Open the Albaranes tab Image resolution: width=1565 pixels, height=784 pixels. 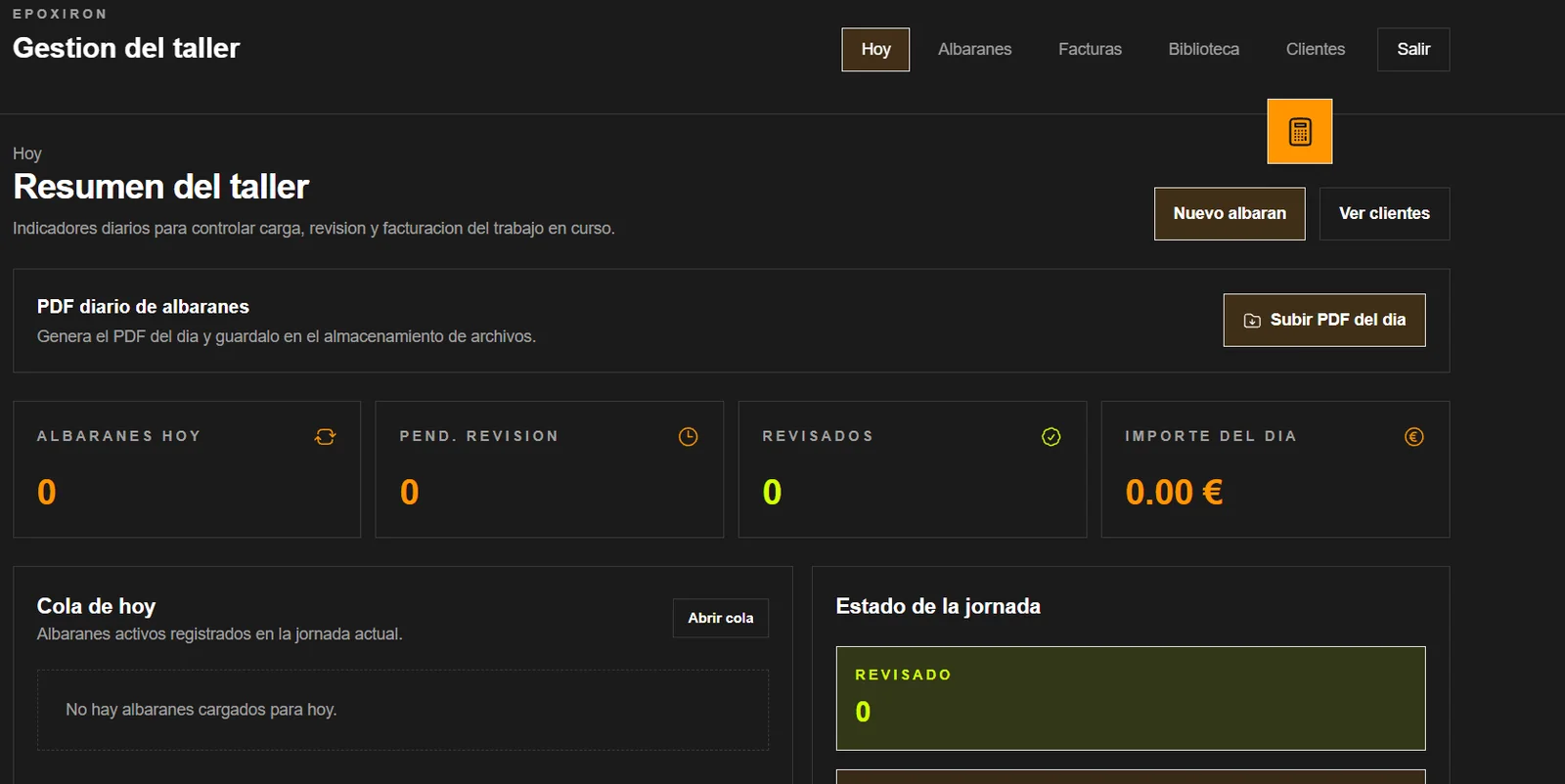pos(975,49)
